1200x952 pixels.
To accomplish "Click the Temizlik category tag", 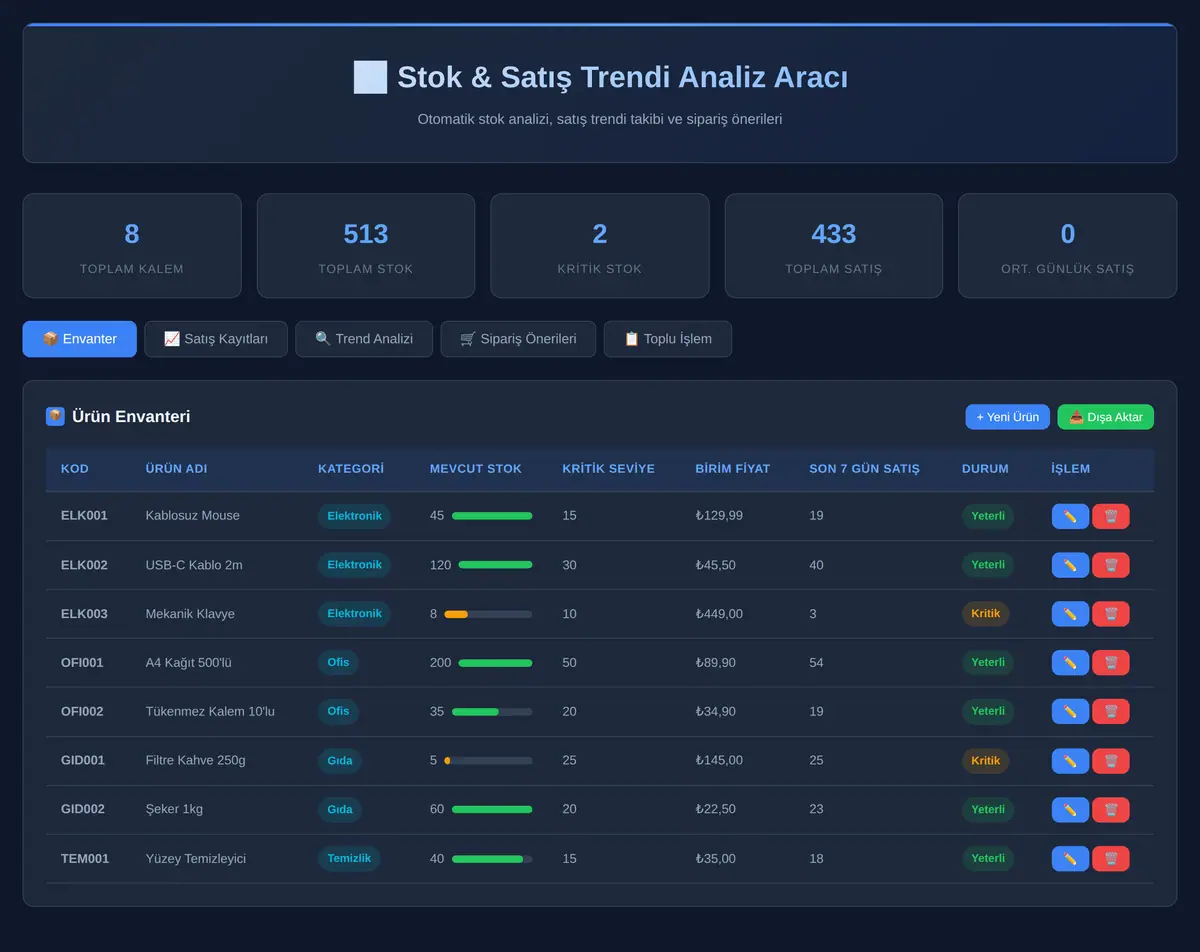I will point(349,859).
